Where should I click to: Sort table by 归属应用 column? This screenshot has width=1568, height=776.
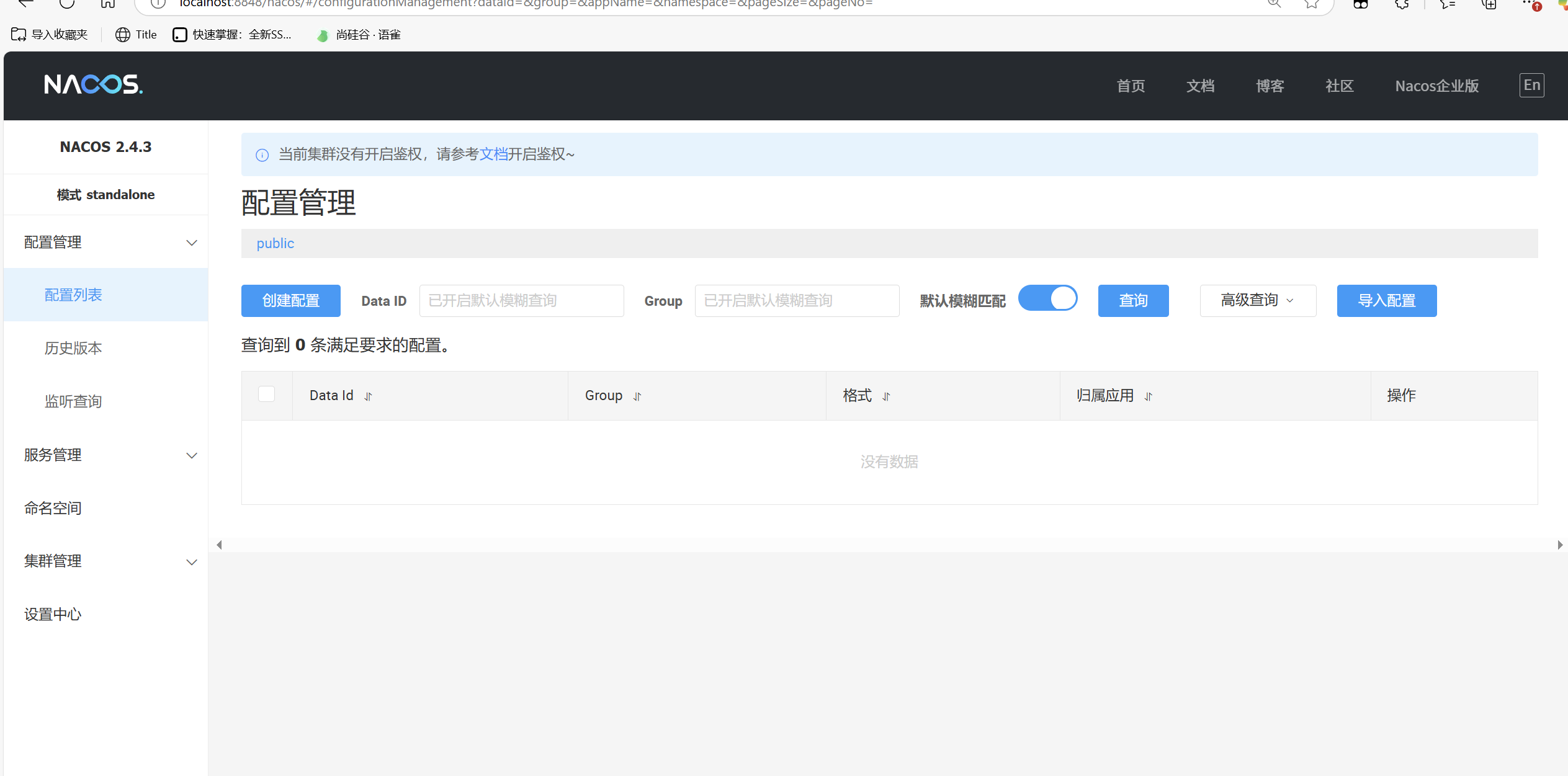click(1149, 396)
